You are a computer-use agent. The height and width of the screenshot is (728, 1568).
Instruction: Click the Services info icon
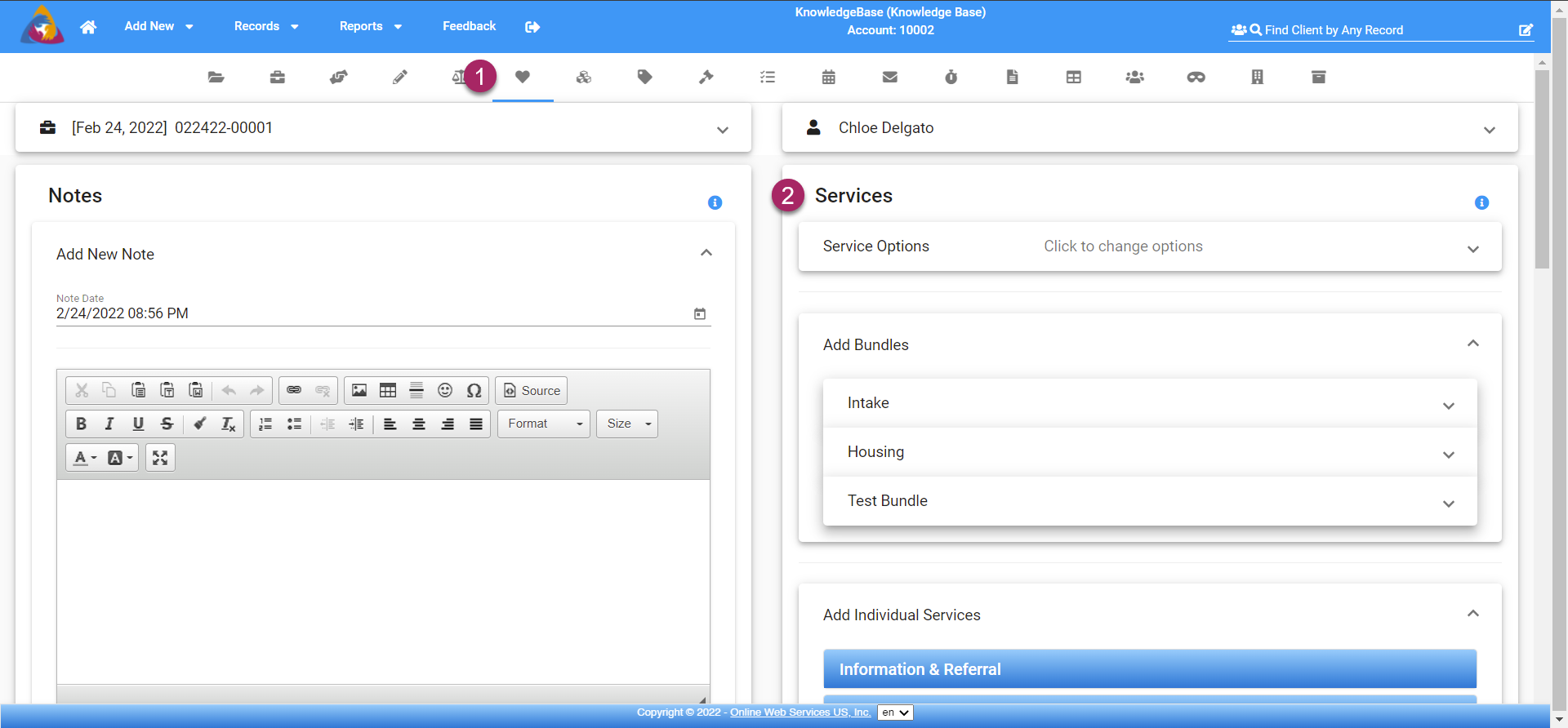pyautogui.click(x=1482, y=202)
